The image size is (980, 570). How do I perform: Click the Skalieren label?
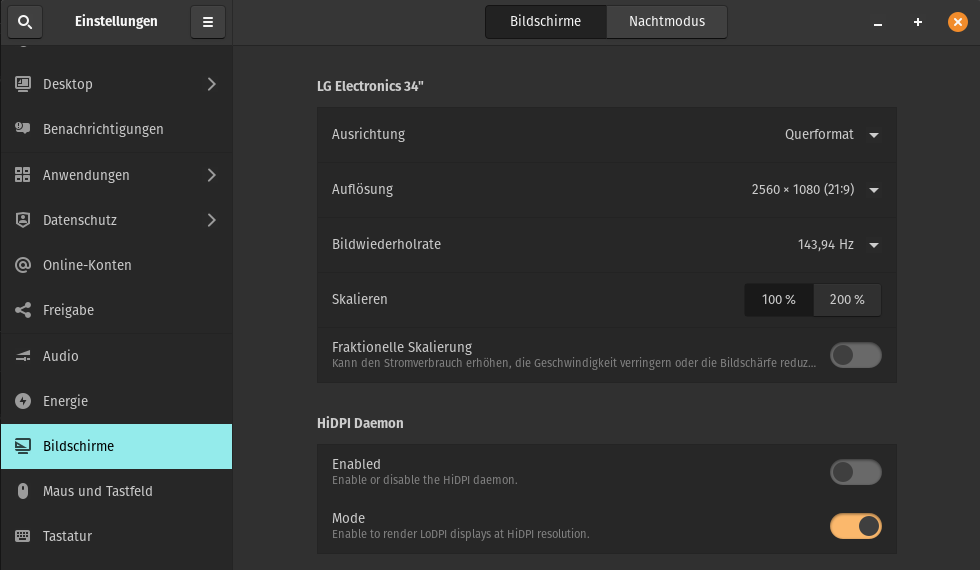point(359,299)
